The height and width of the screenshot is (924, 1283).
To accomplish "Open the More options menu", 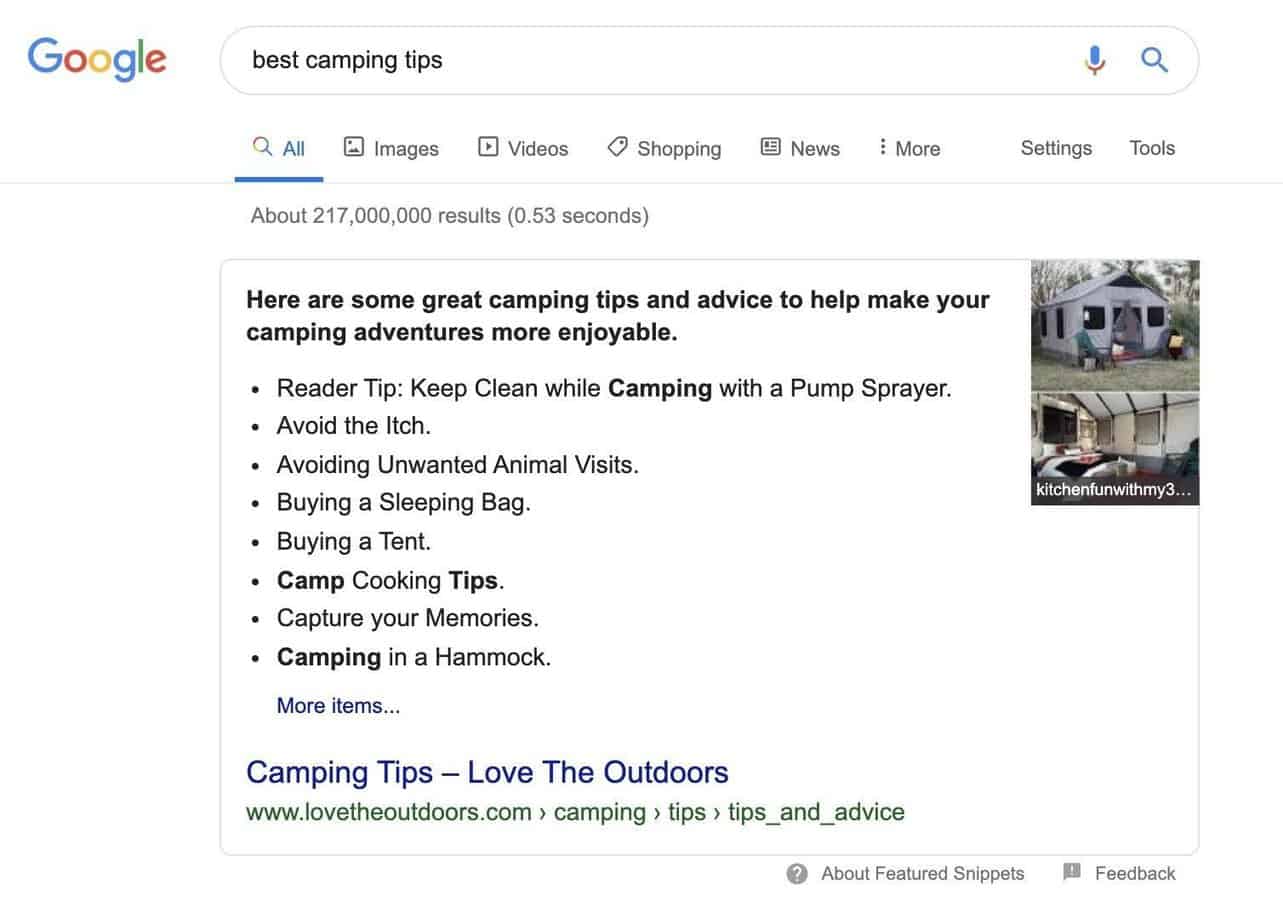I will coord(908,149).
